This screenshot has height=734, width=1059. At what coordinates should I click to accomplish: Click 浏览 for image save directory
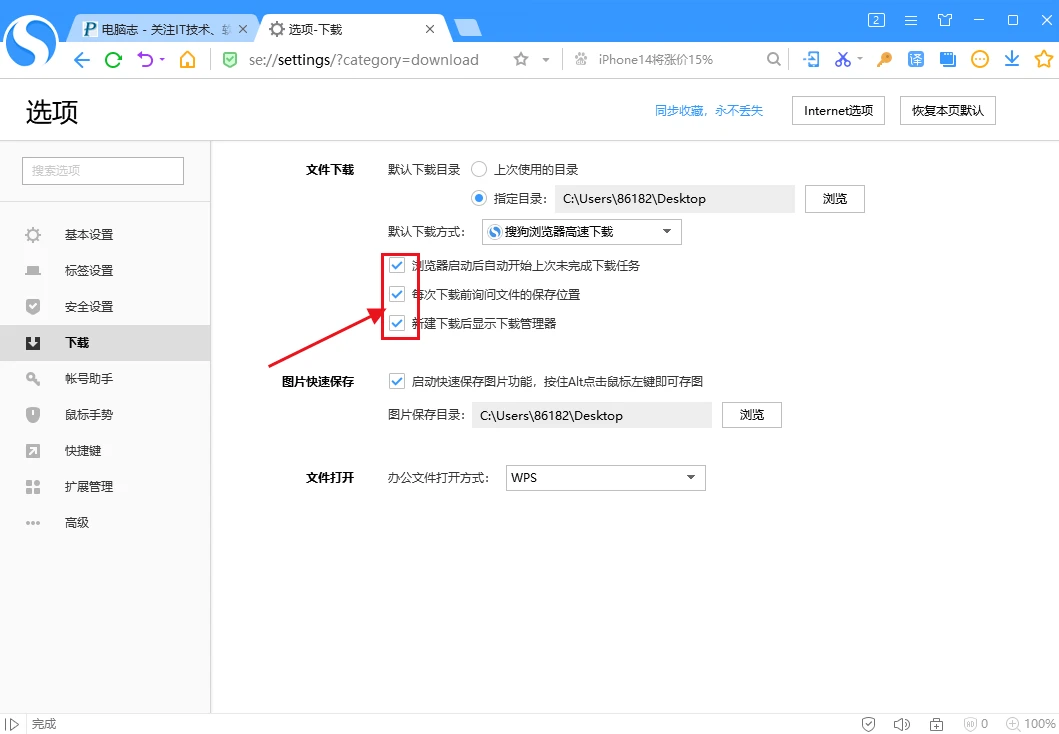point(752,415)
